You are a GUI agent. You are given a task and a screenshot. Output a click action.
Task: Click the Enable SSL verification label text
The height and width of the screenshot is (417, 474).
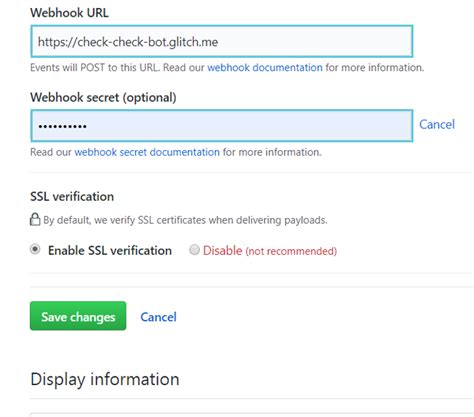(x=110, y=250)
